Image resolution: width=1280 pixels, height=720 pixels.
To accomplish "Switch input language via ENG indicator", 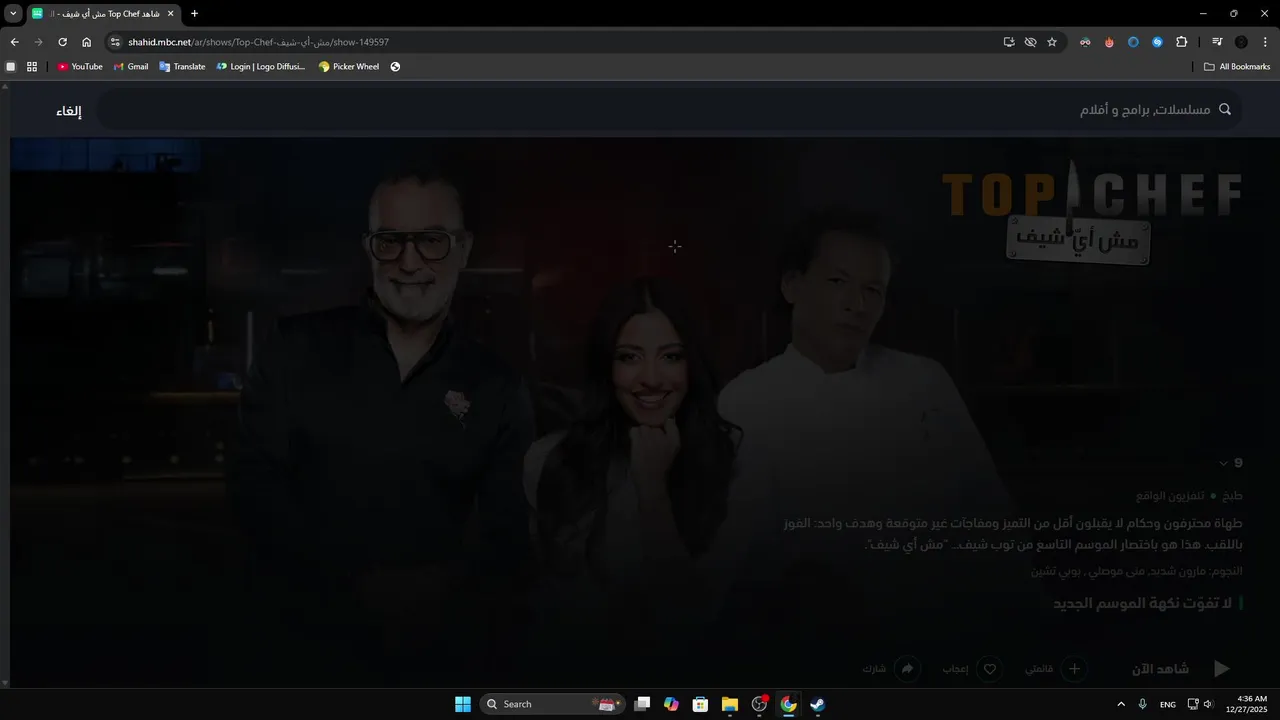I will (1168, 705).
